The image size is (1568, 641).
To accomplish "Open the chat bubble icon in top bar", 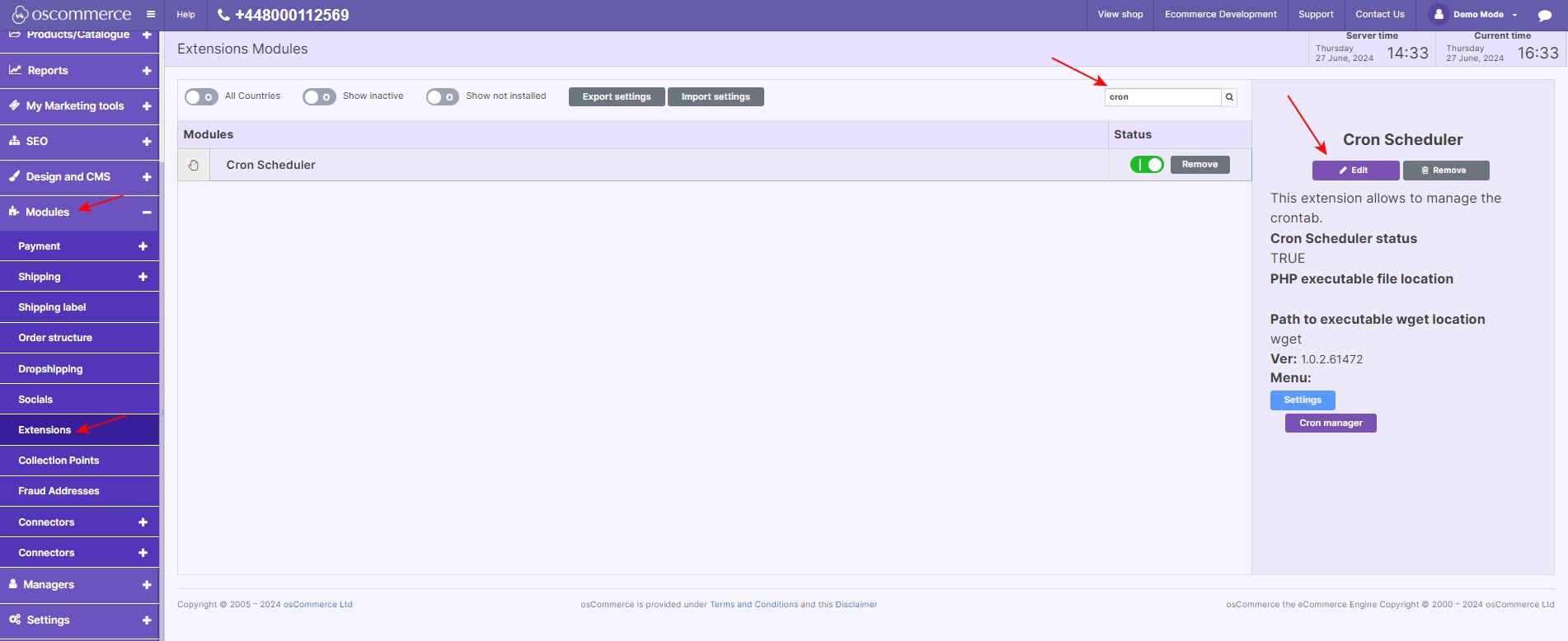I will (1544, 15).
